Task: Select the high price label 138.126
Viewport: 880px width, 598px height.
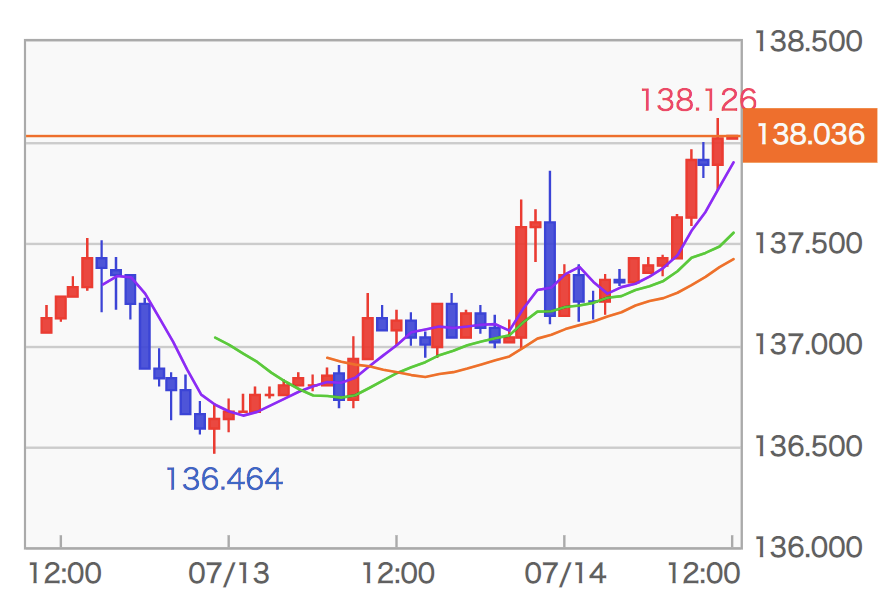Action: tap(698, 100)
